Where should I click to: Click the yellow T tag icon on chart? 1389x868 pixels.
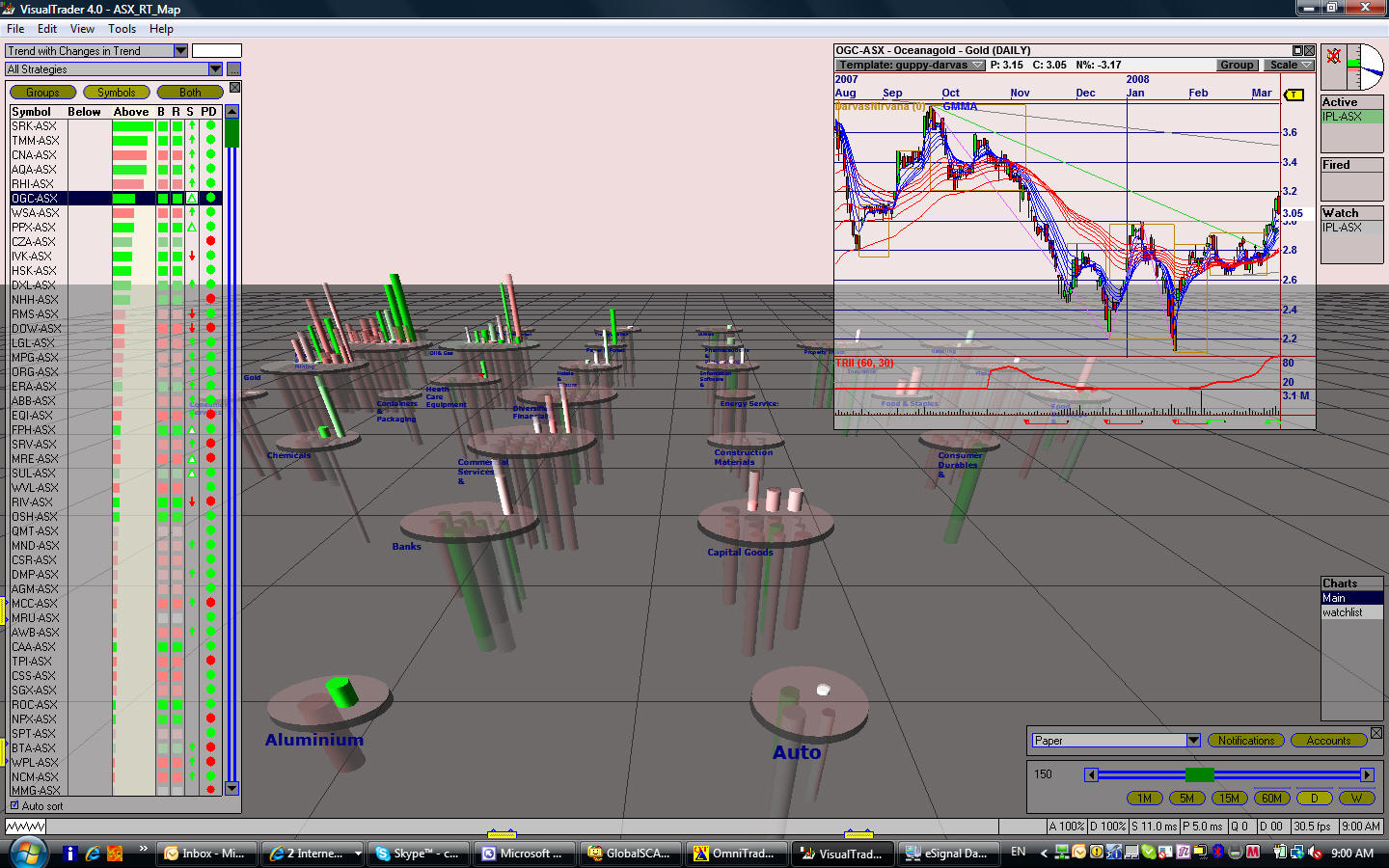tap(1294, 95)
